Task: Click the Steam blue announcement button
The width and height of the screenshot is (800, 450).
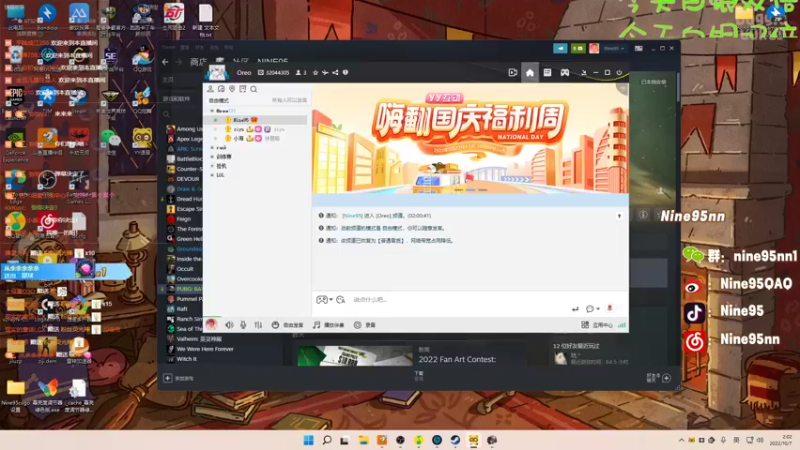Action: 560,48
